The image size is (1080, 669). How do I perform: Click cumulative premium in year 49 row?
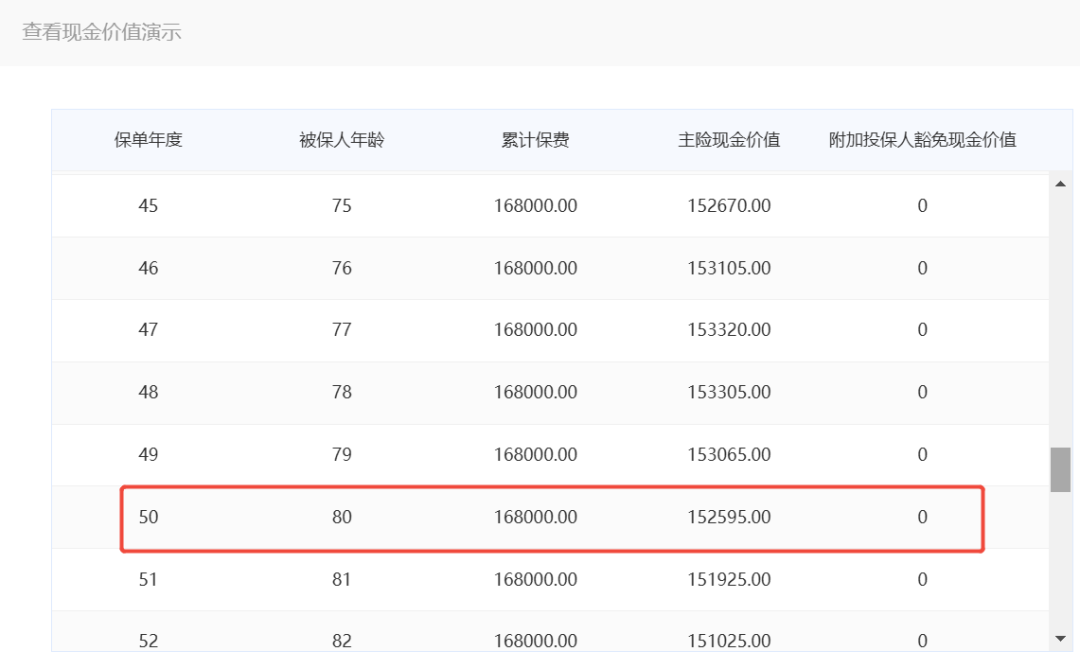[x=535, y=455]
